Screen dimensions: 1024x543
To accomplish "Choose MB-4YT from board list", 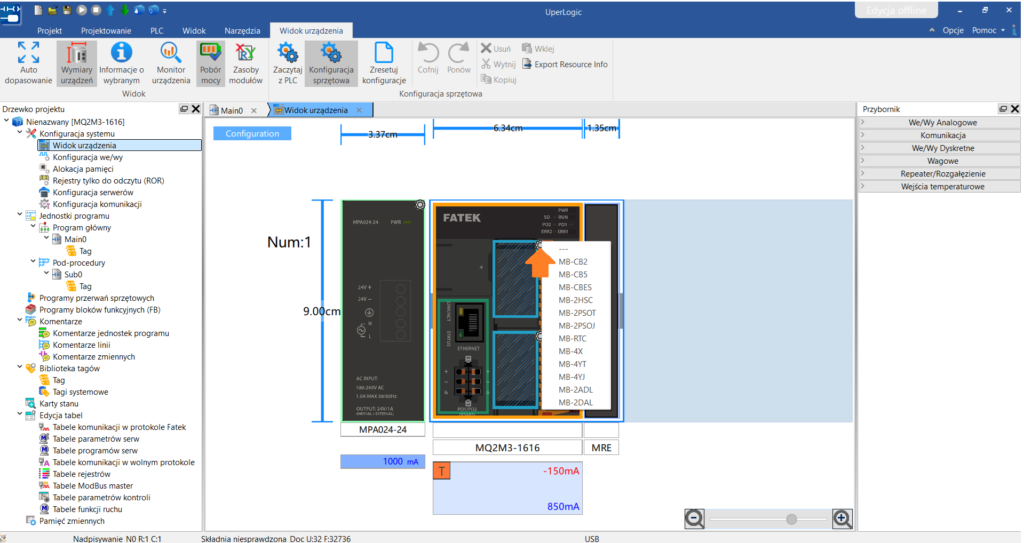I will [x=572, y=364].
